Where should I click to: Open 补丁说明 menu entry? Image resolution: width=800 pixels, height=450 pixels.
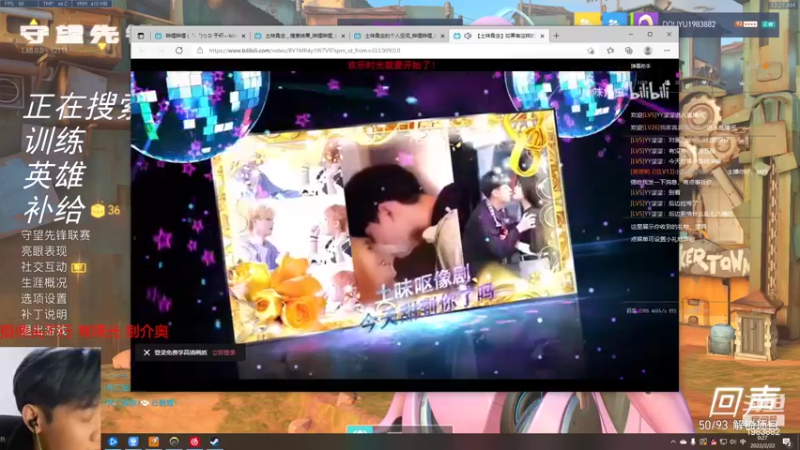(44, 314)
